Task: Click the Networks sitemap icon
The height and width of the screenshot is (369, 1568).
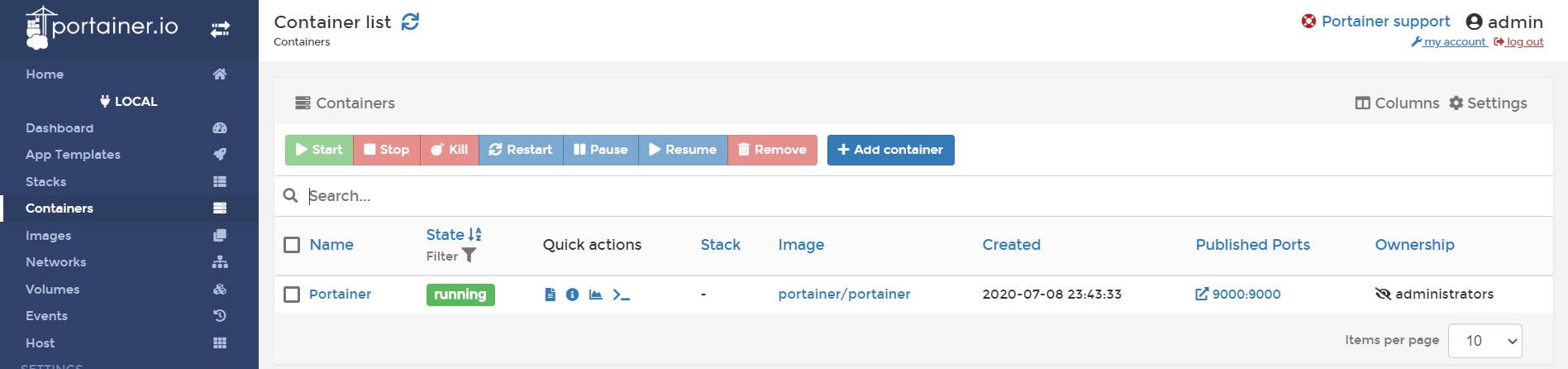Action: [x=220, y=262]
